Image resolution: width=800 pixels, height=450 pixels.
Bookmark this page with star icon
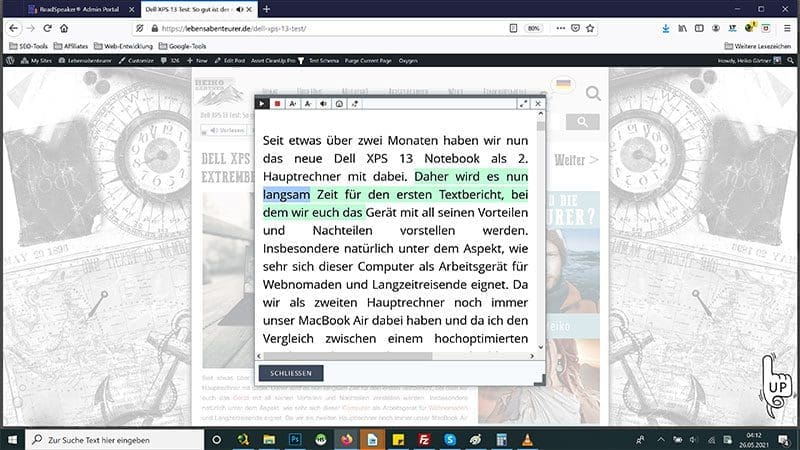point(590,28)
